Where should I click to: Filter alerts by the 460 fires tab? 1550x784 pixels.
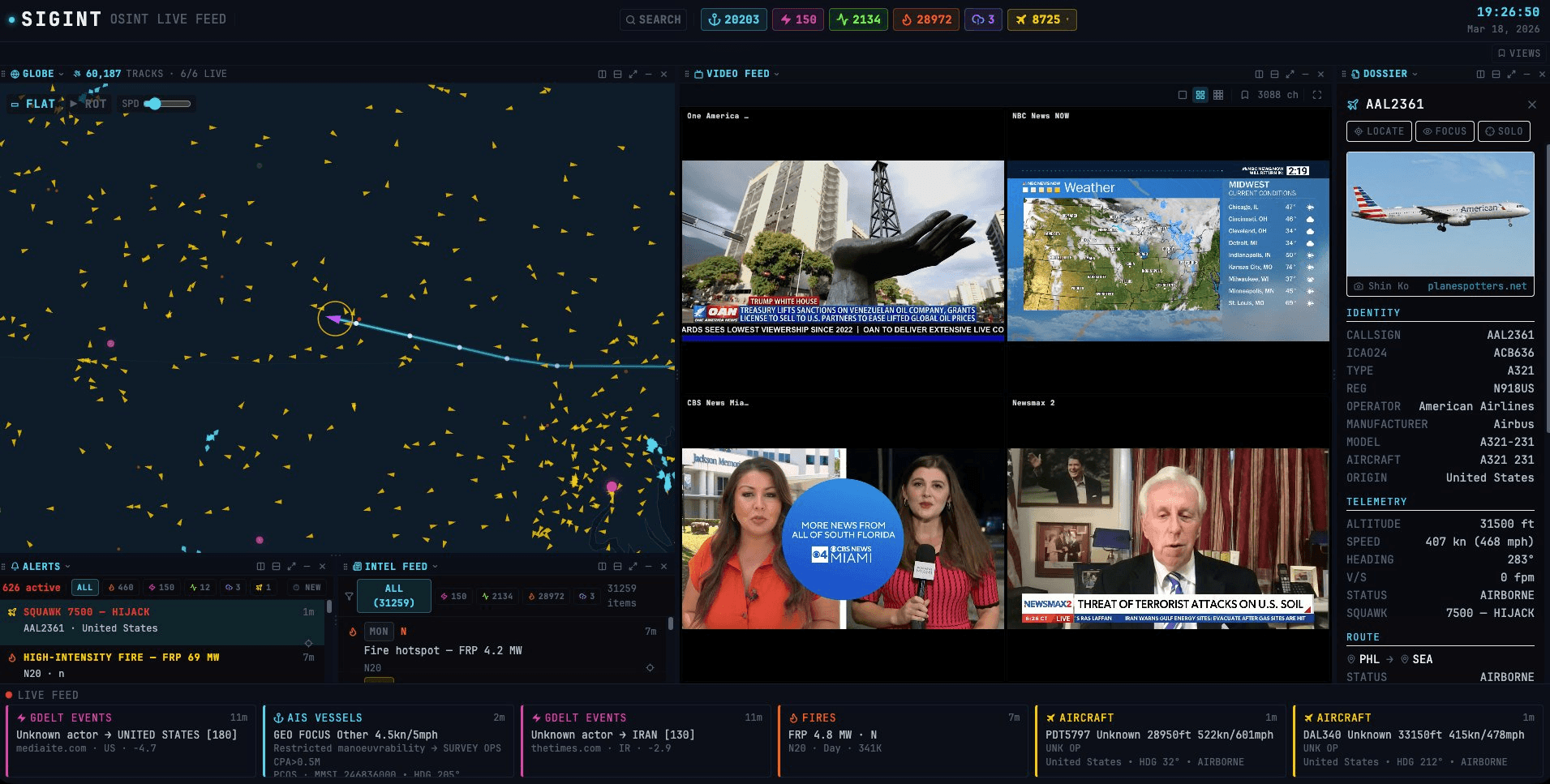[121, 587]
